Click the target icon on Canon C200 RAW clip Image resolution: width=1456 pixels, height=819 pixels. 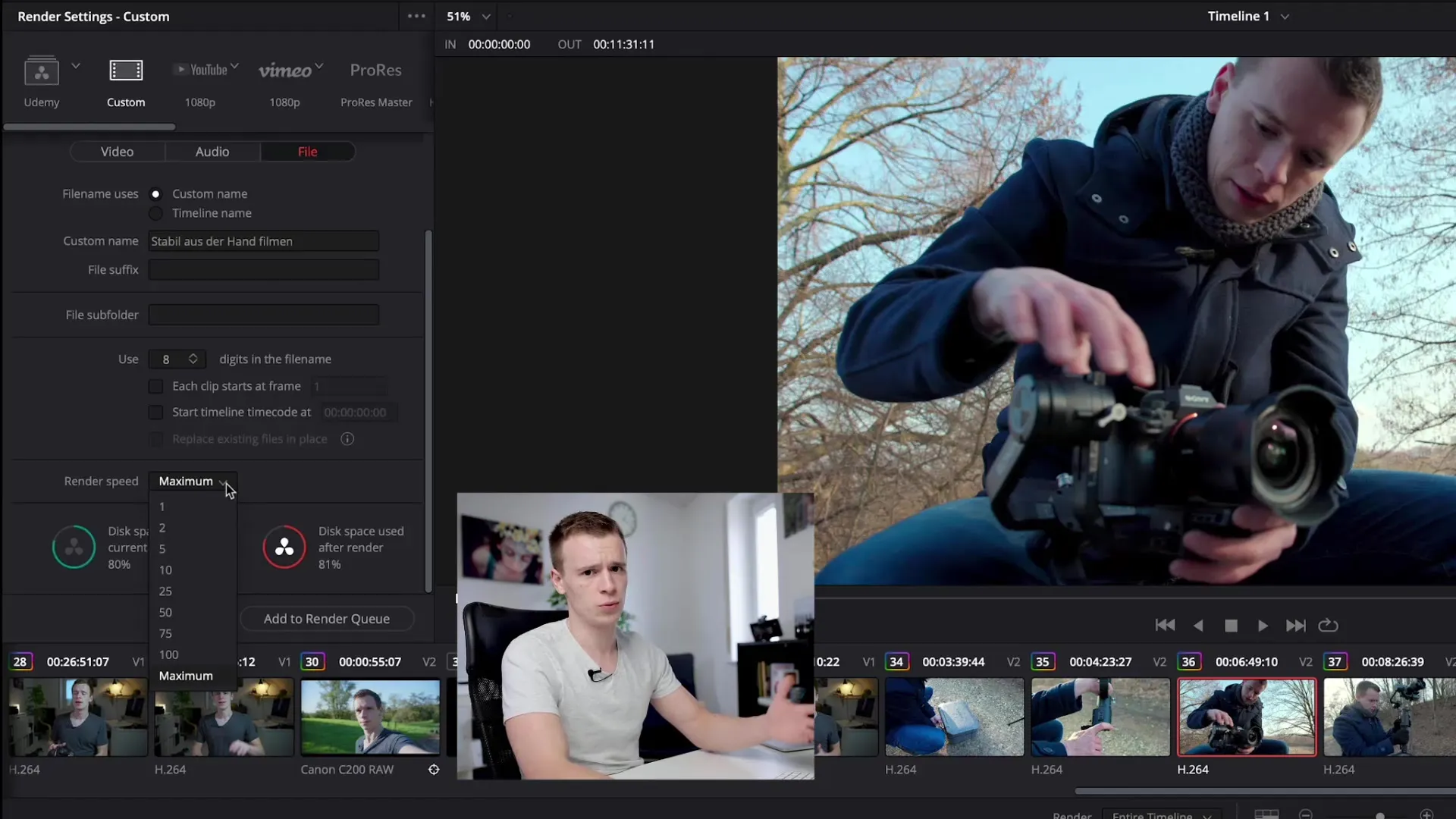click(x=434, y=770)
